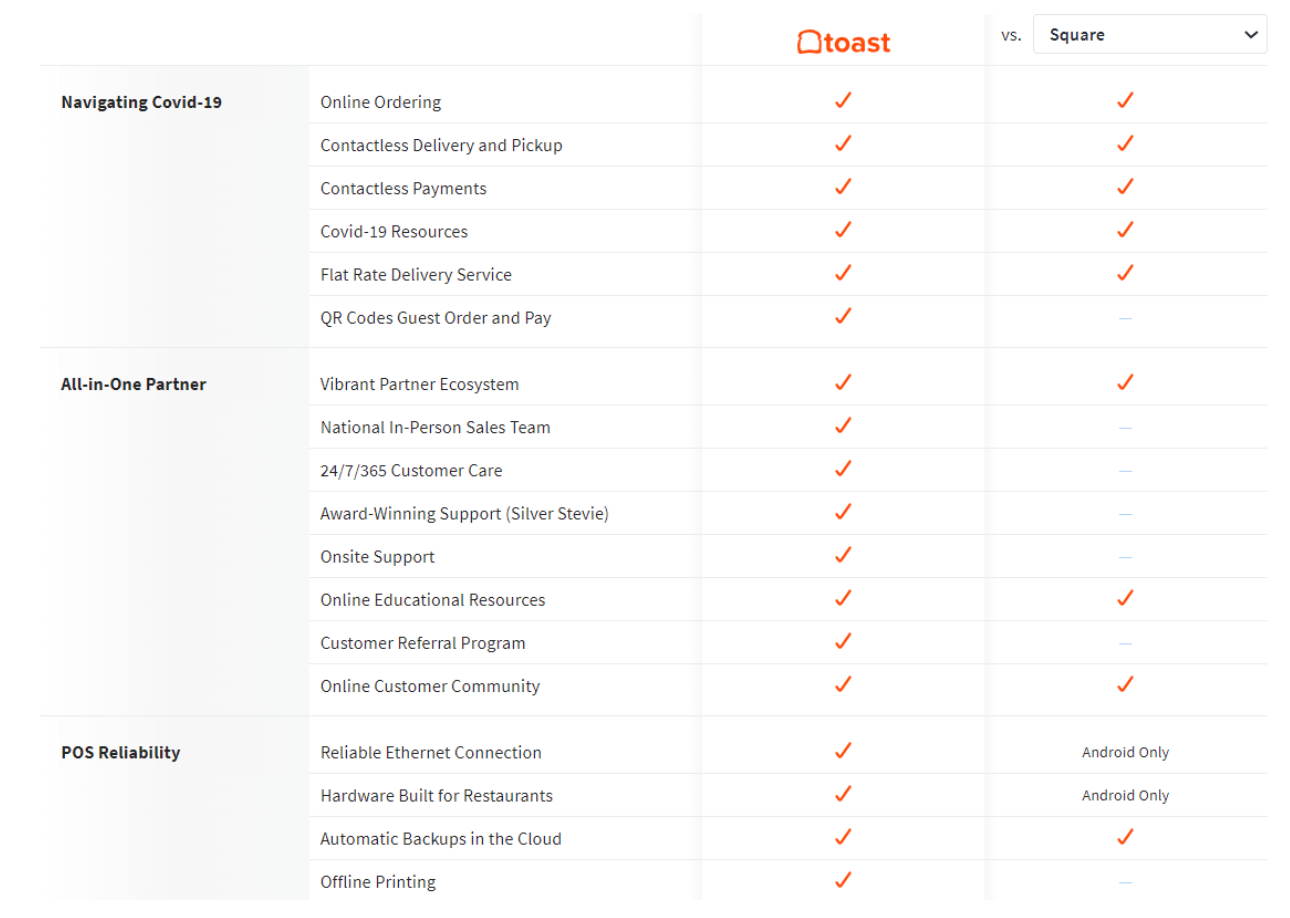Click the Customer Referral Program label
The width and height of the screenshot is (1290, 918).
423,643
